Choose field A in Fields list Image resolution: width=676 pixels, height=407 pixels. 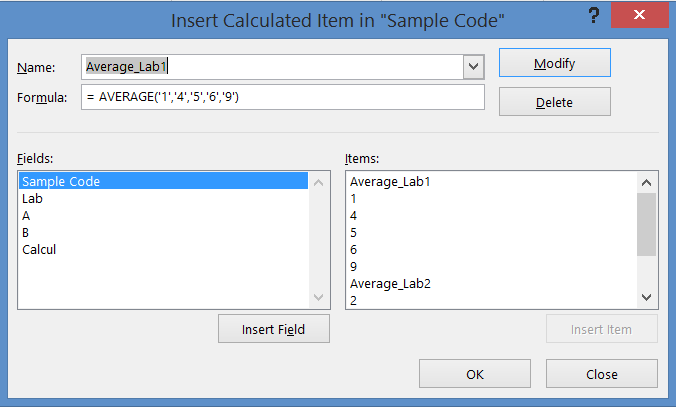point(26,215)
